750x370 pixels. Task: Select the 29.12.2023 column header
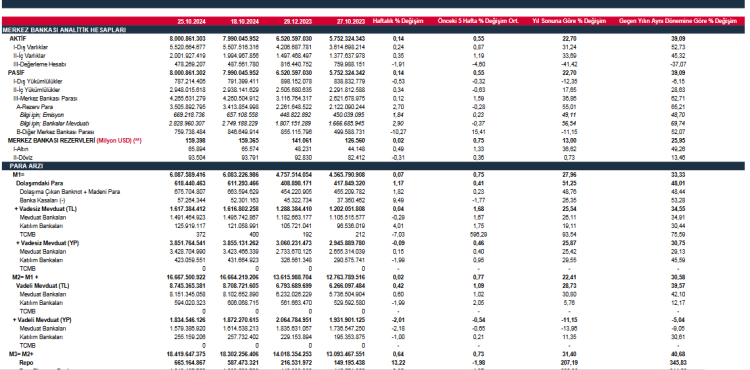point(298,22)
